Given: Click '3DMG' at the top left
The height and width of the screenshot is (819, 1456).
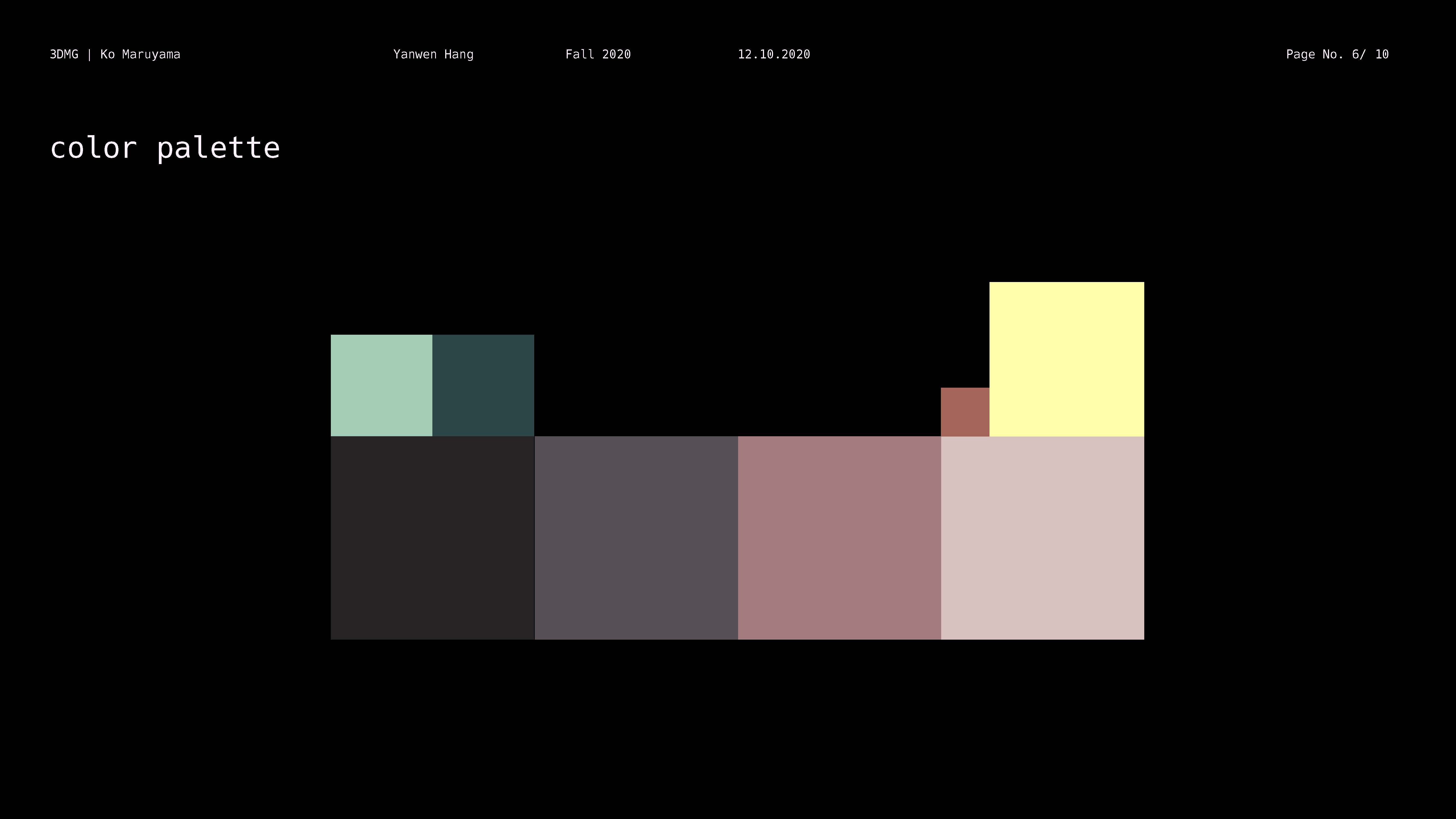Looking at the screenshot, I should point(64,54).
